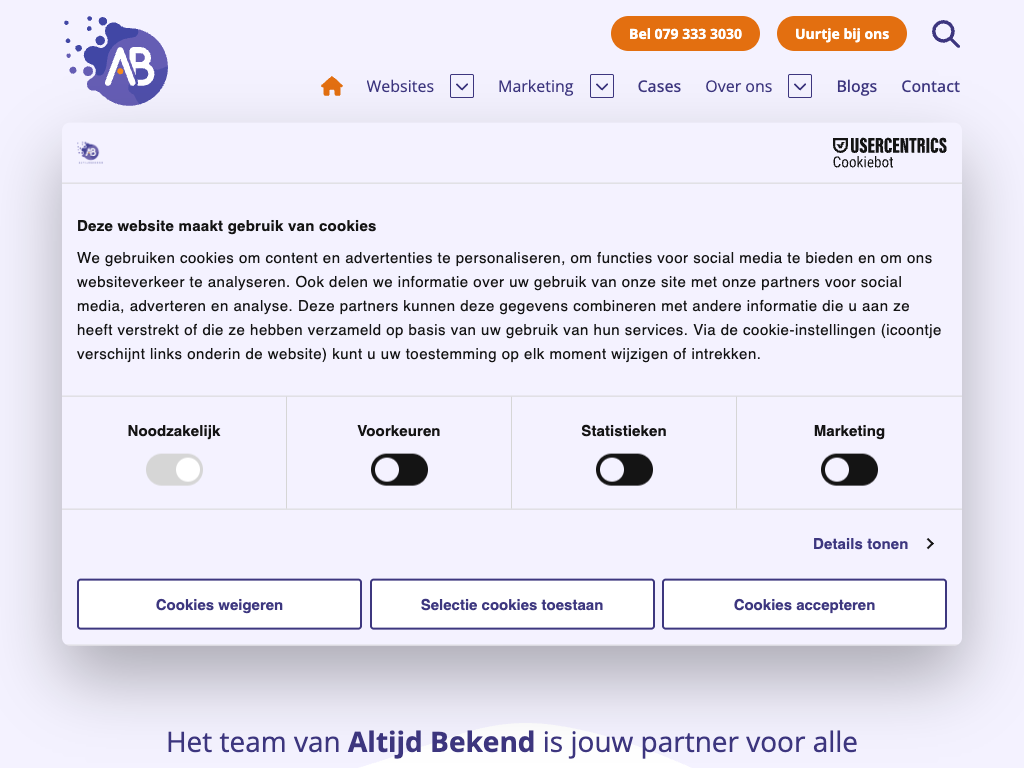Image resolution: width=1024 pixels, height=768 pixels.
Task: Toggle the Noodzakelijk cookie switch
Action: (x=174, y=470)
